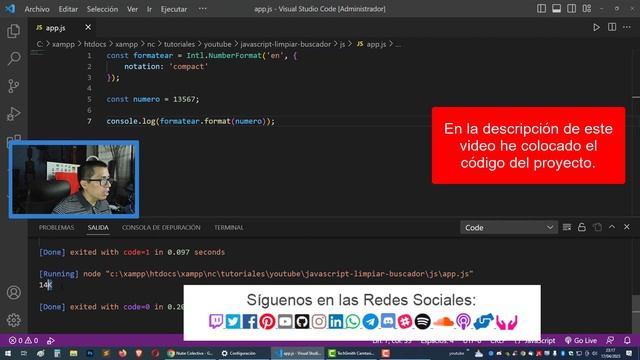Expand the youtube breadcrumb
The height and width of the screenshot is (360, 640).
tap(218, 44)
